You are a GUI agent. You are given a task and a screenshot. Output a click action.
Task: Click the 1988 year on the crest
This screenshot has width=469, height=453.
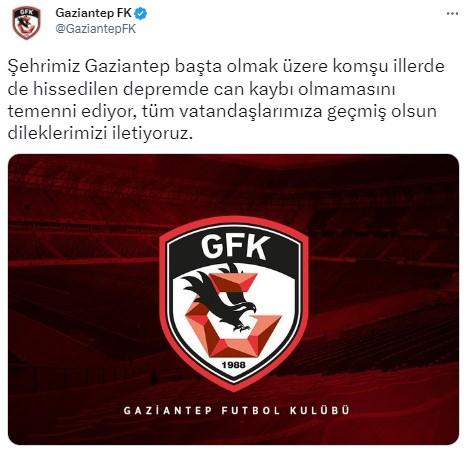point(234,365)
